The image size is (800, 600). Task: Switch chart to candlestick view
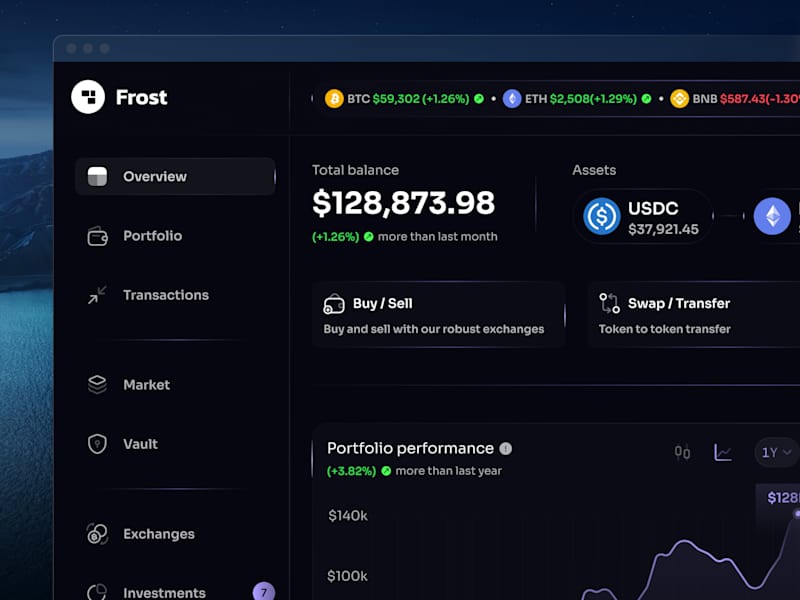682,453
